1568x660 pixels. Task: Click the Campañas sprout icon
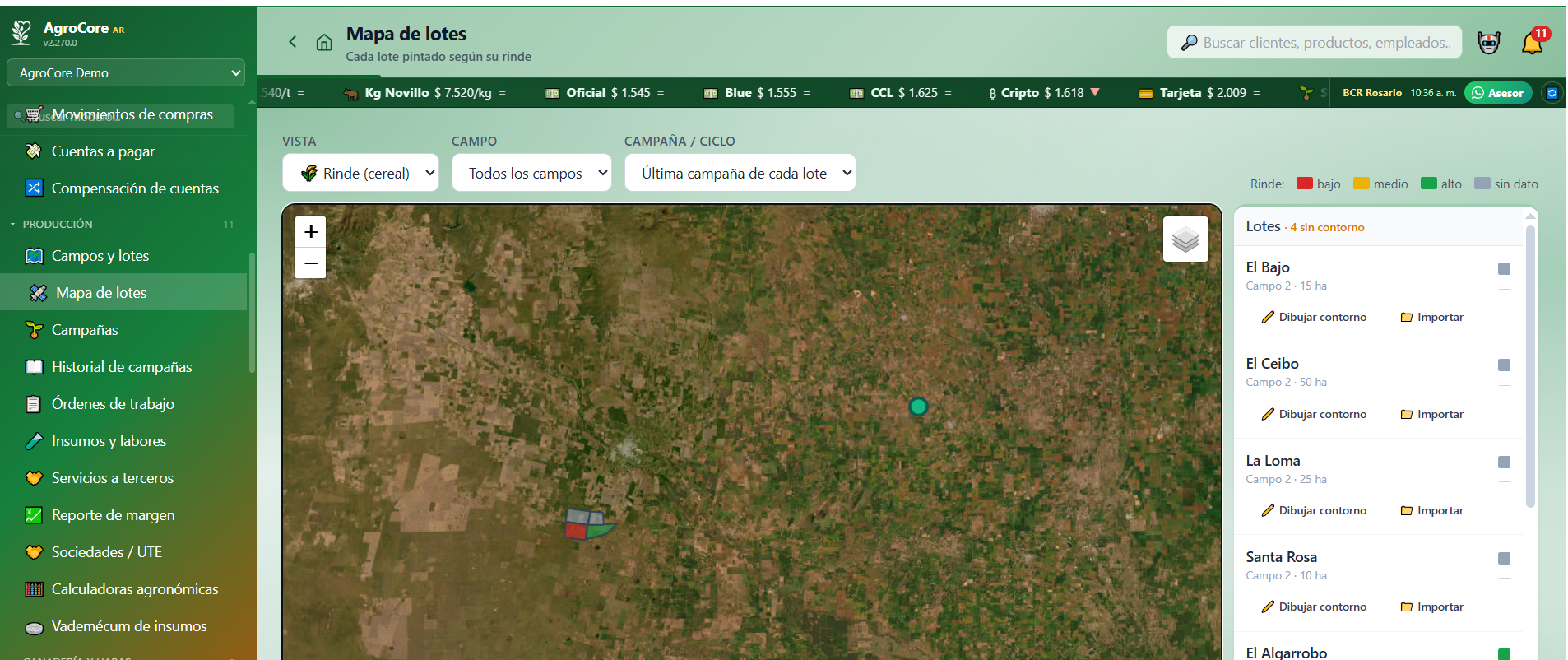click(x=34, y=330)
